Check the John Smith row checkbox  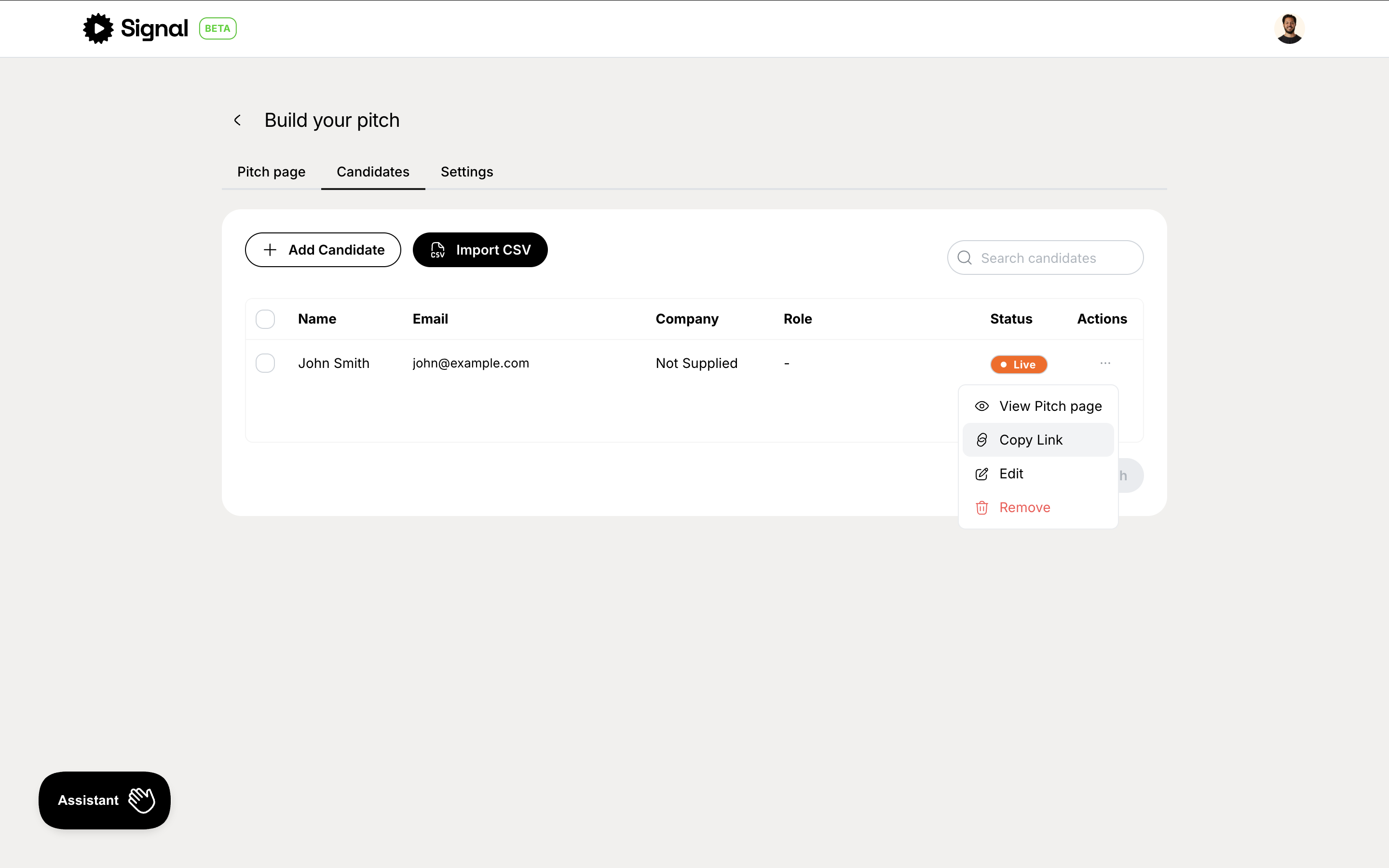(x=265, y=364)
